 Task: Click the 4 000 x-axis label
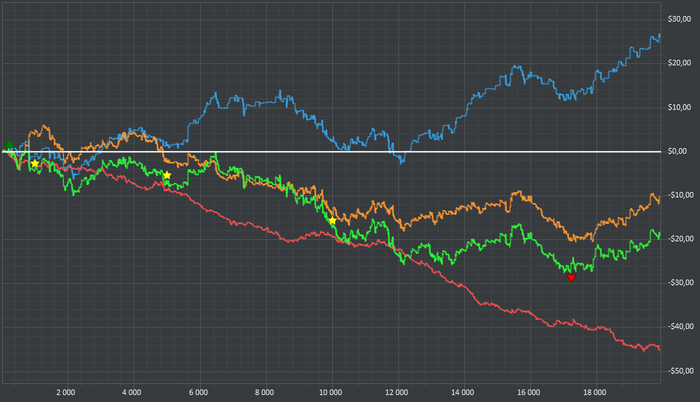tap(132, 393)
